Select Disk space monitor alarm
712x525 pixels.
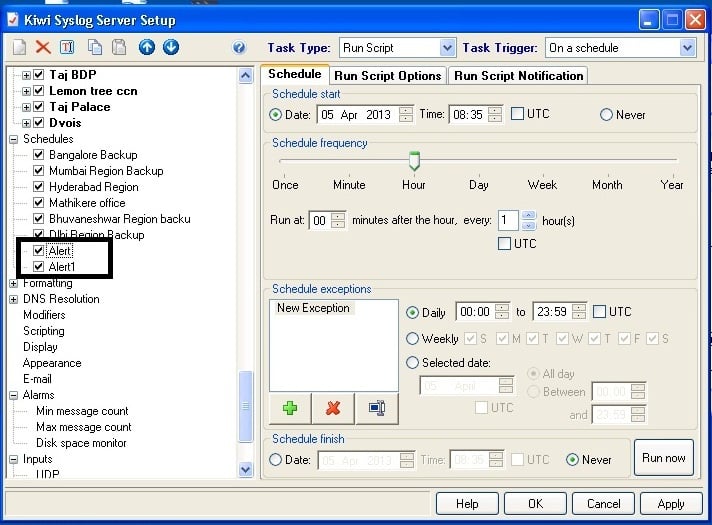81,443
